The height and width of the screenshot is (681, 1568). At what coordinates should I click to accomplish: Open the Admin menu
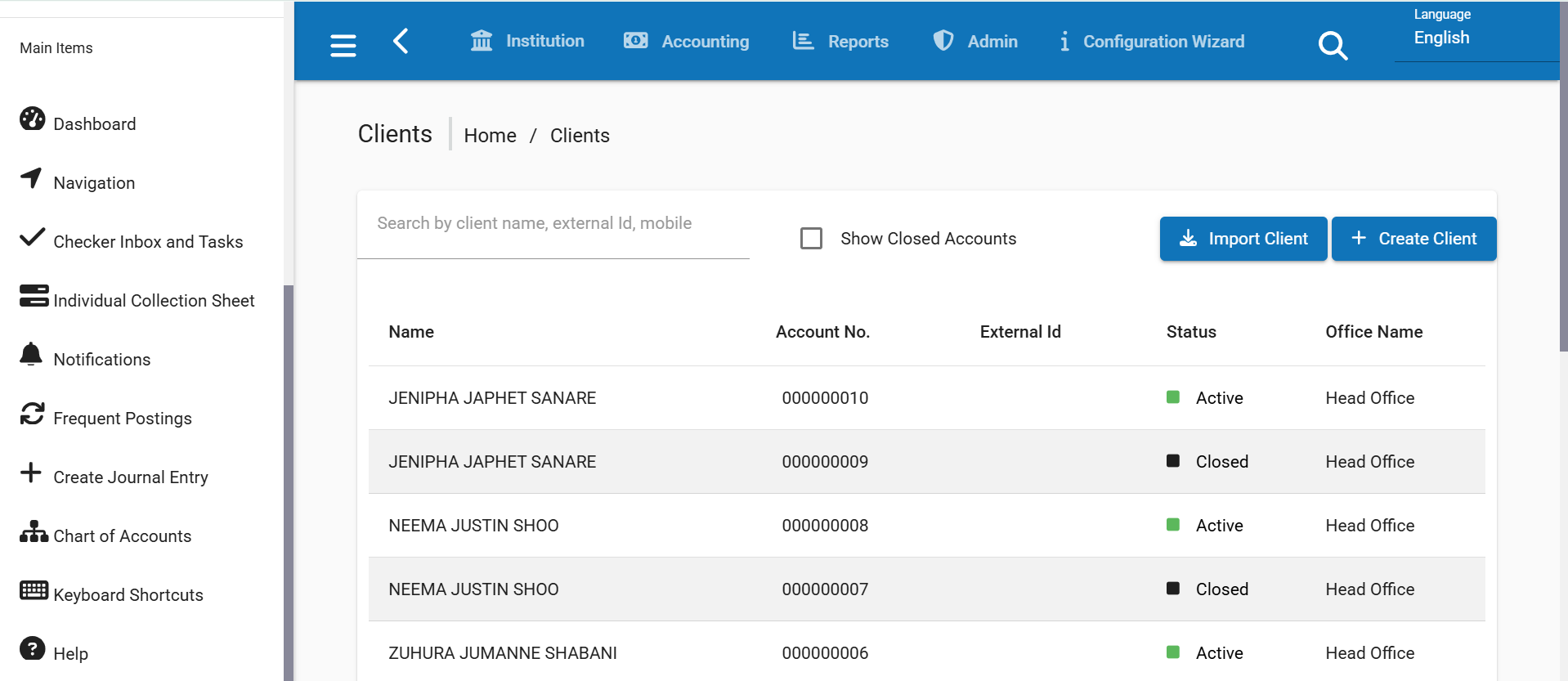pyautogui.click(x=975, y=41)
